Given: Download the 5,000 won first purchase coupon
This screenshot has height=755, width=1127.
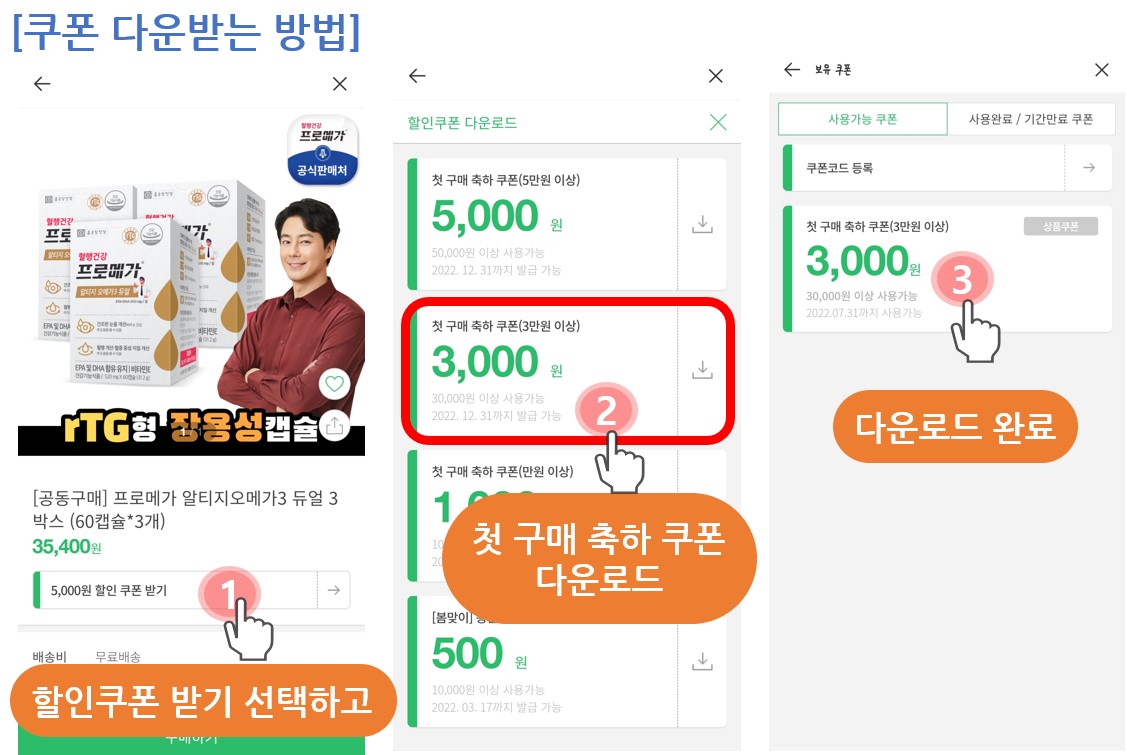Looking at the screenshot, I should click(x=702, y=224).
